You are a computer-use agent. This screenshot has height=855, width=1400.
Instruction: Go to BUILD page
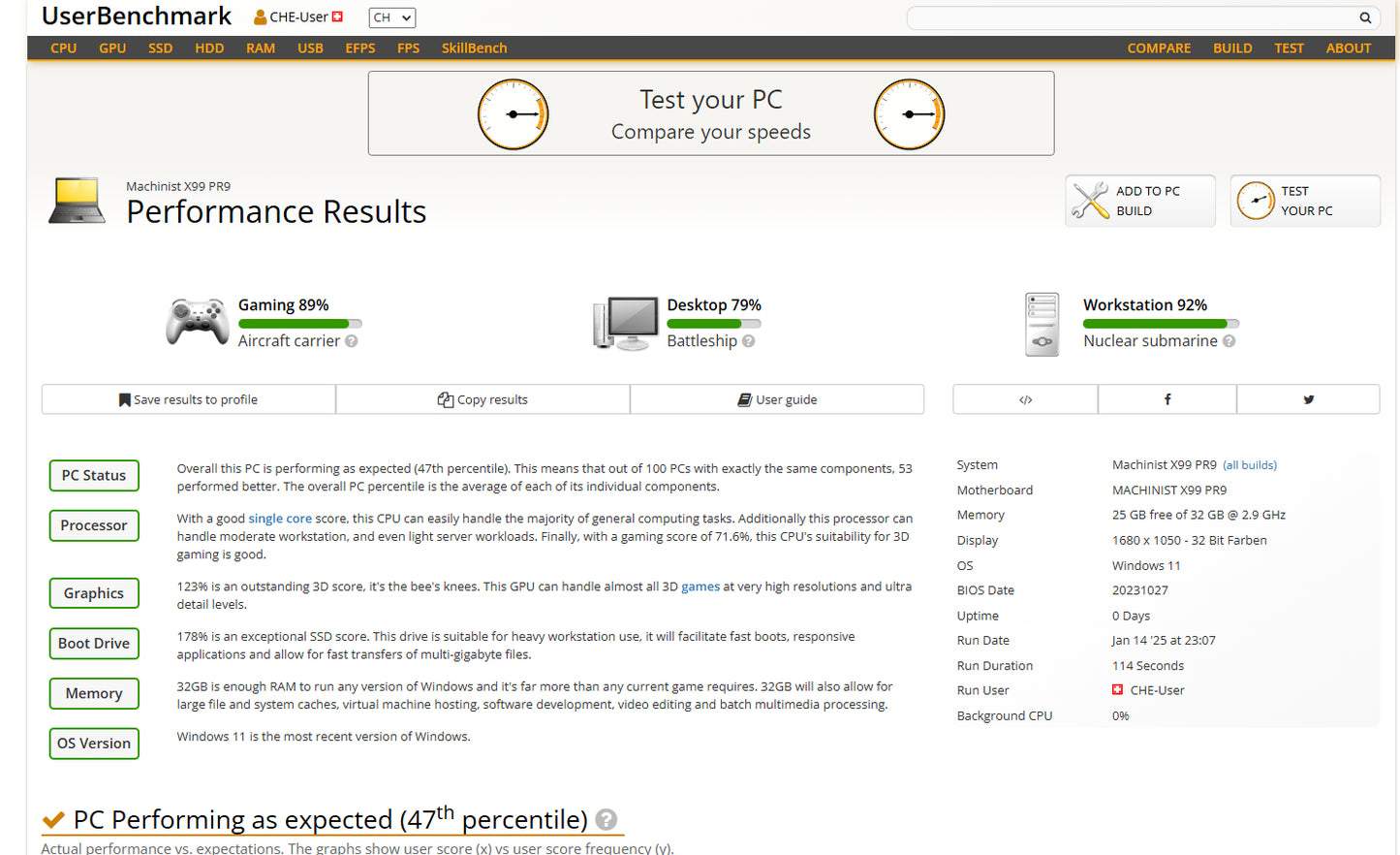click(x=1232, y=47)
